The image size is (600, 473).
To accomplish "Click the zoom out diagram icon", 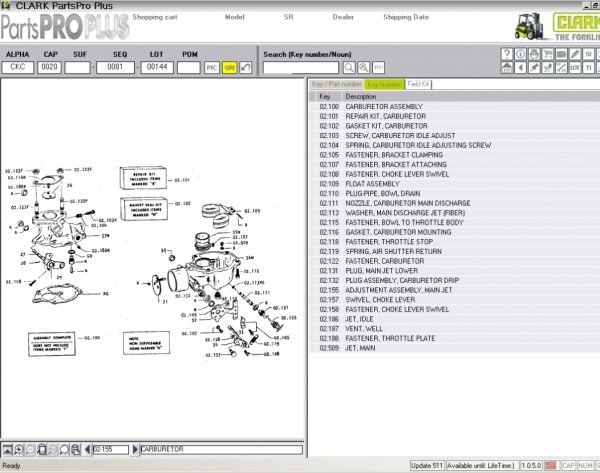I will point(30,449).
